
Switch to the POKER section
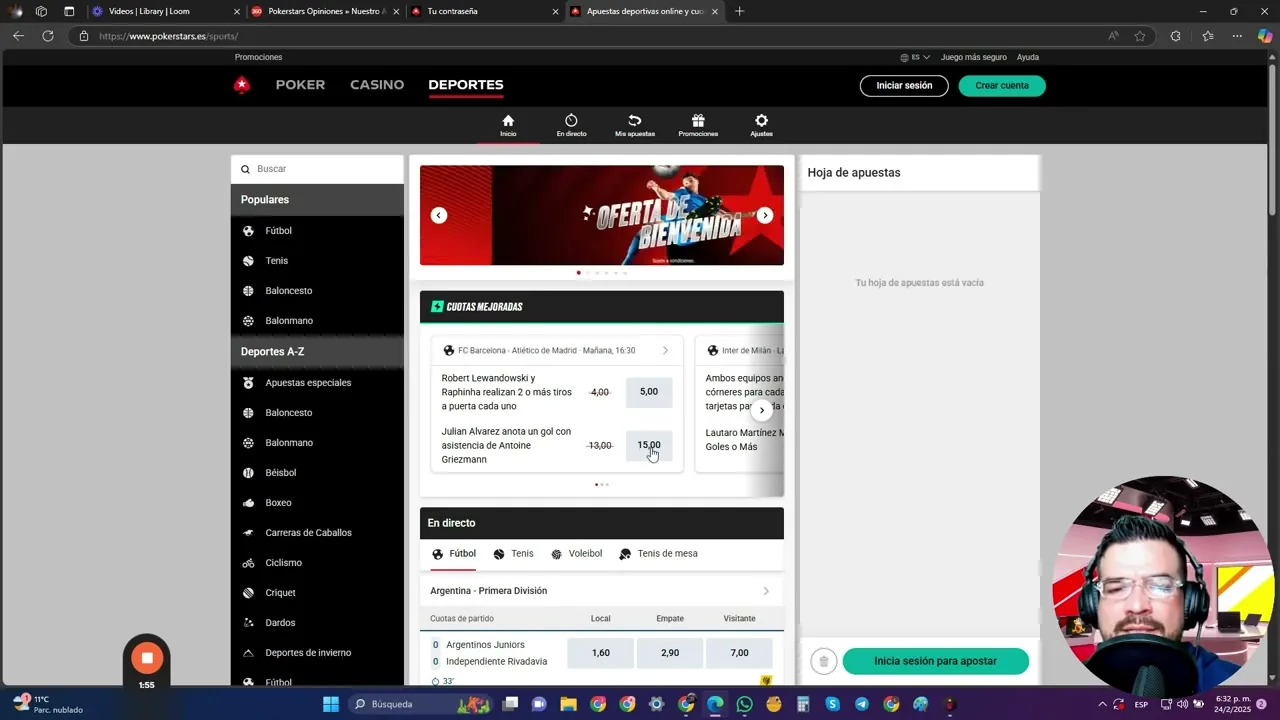[x=300, y=85]
